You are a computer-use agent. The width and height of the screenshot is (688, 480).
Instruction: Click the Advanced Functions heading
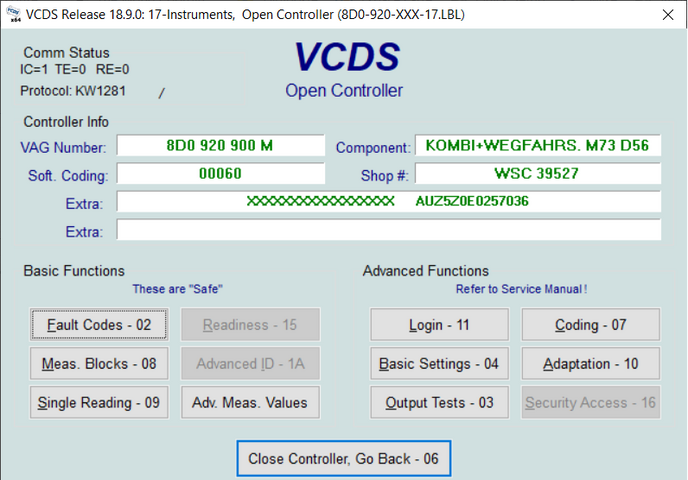click(x=426, y=271)
